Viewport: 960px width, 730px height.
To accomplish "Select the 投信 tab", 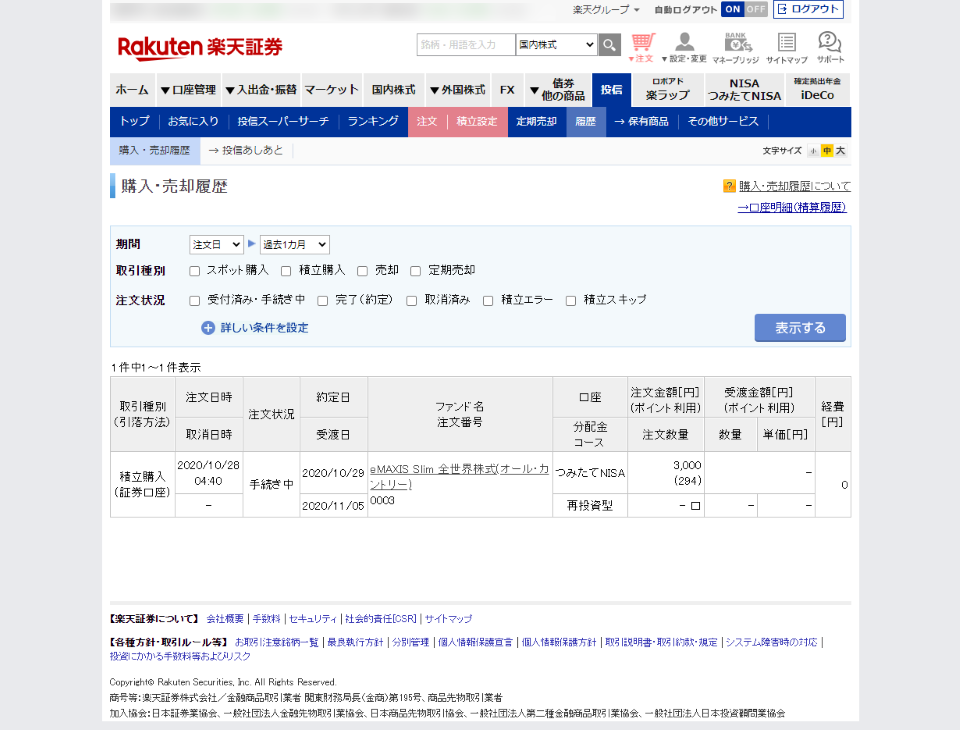I will pos(611,90).
